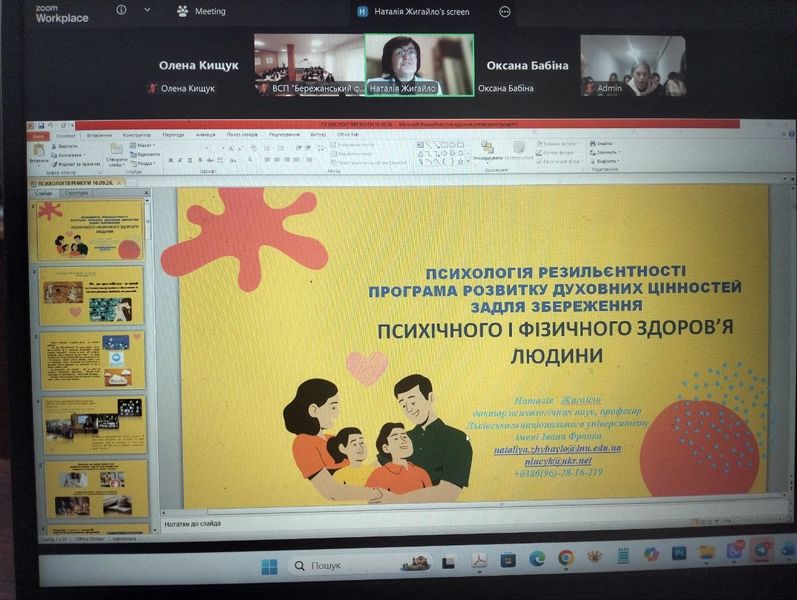Viewport: 797px width, 600px height.
Task: Open the Windows Start button
Action: tap(269, 566)
